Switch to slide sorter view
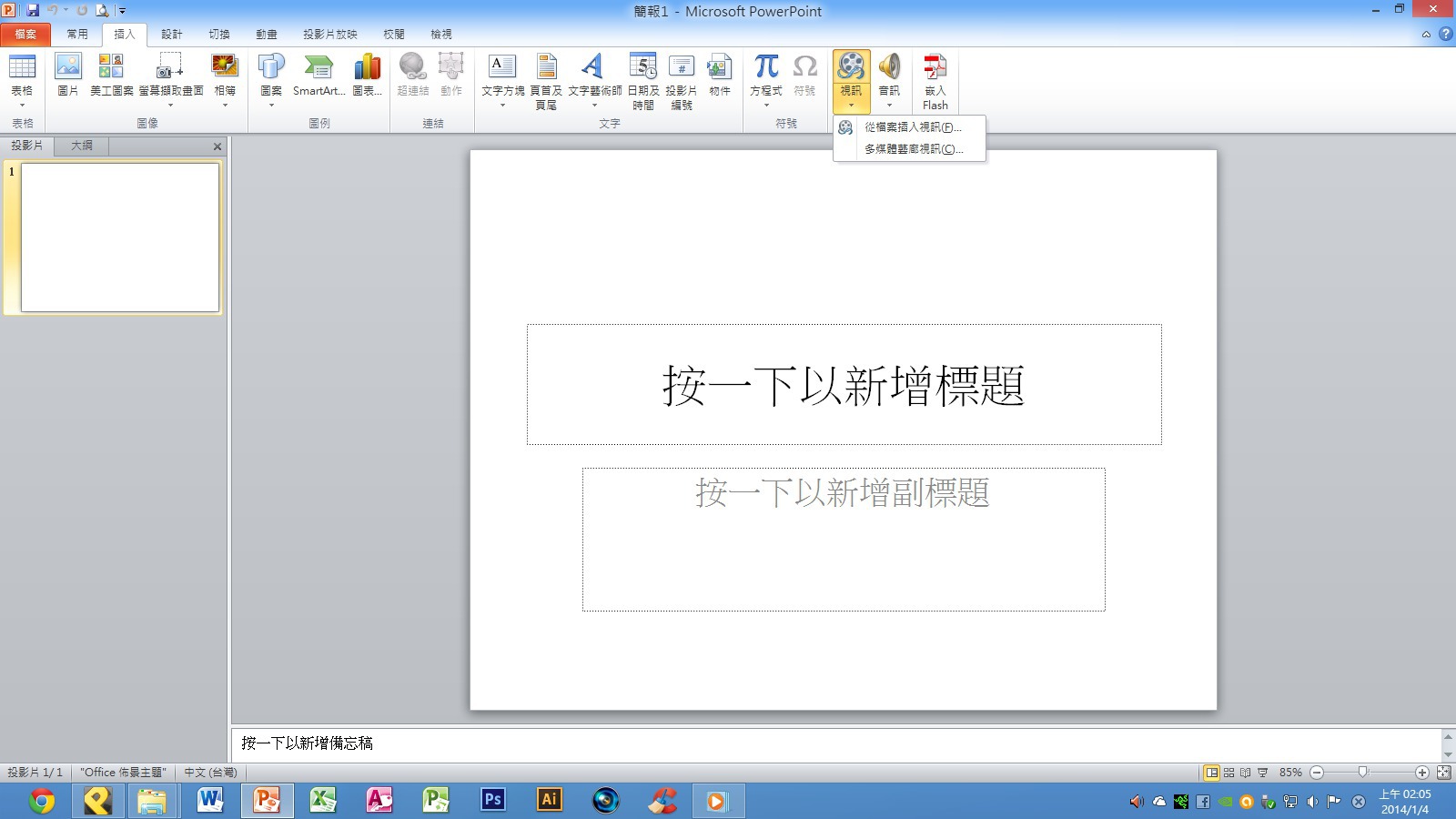Screen dimensions: 1456x819 click(x=1228, y=773)
